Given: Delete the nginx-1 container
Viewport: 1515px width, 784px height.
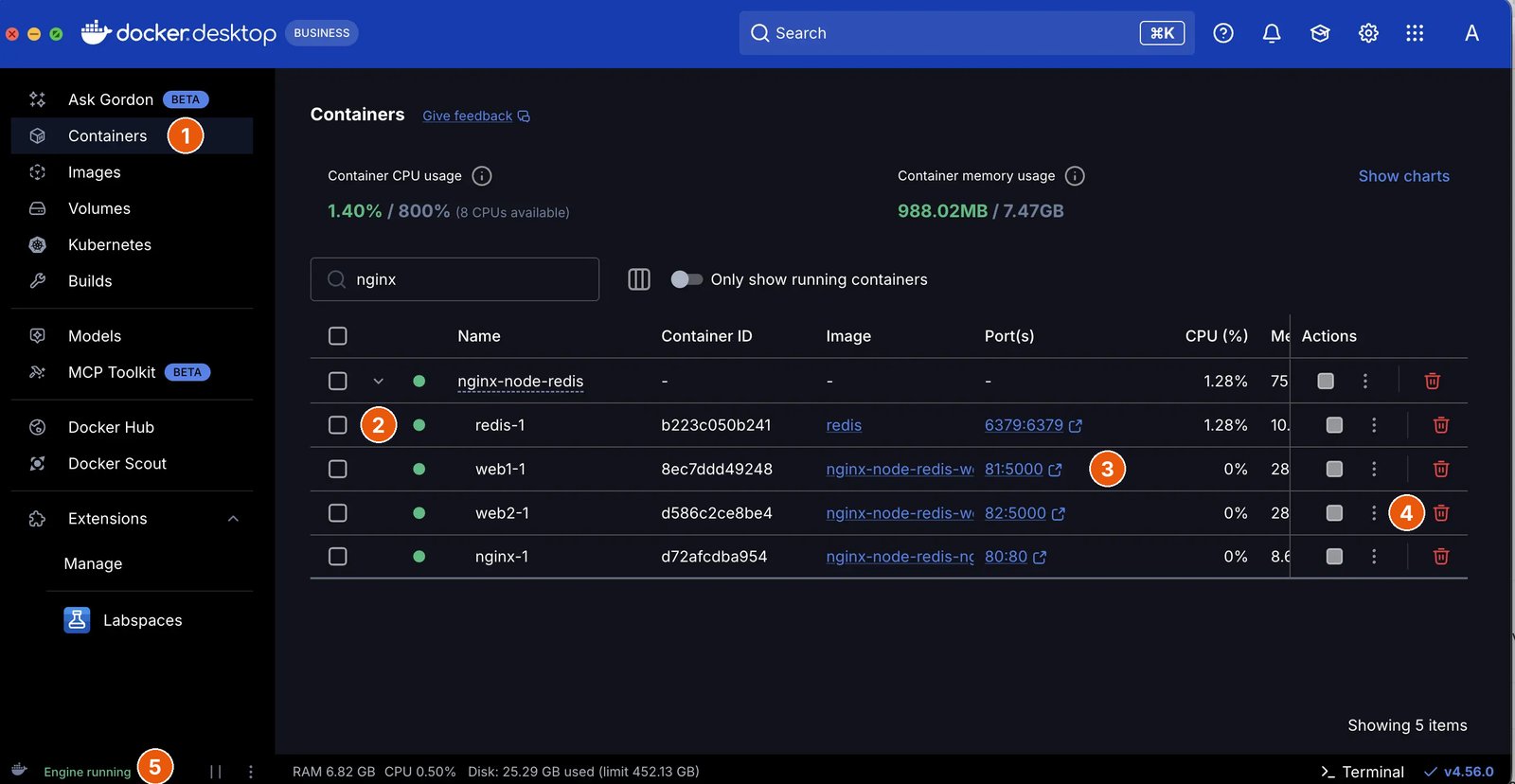Looking at the screenshot, I should pyautogui.click(x=1441, y=557).
